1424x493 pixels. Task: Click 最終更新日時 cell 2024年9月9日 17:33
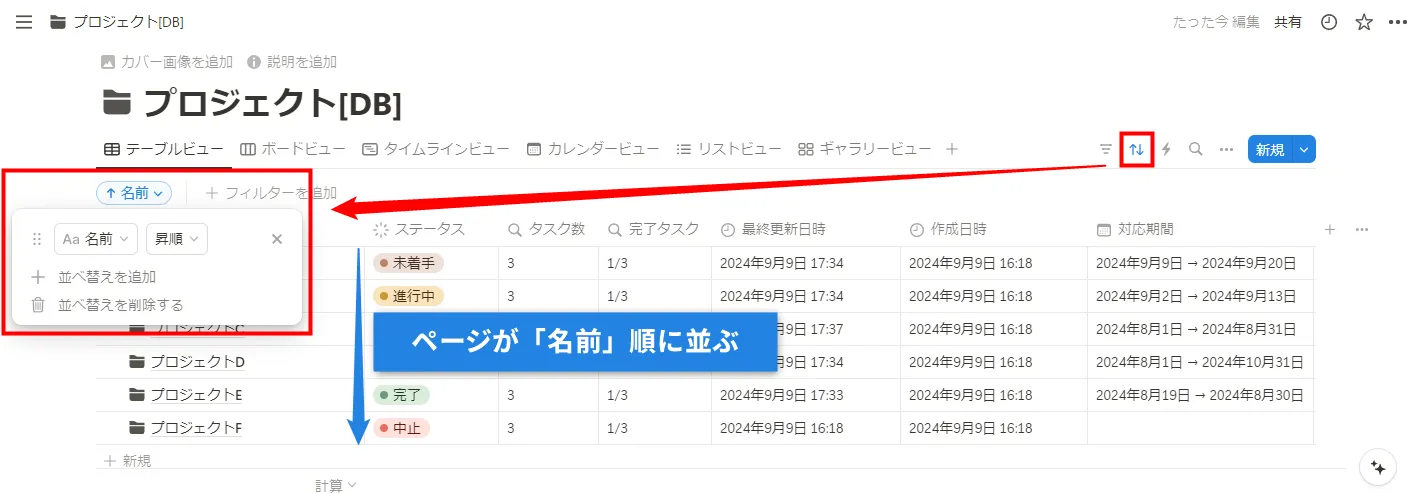point(782,395)
